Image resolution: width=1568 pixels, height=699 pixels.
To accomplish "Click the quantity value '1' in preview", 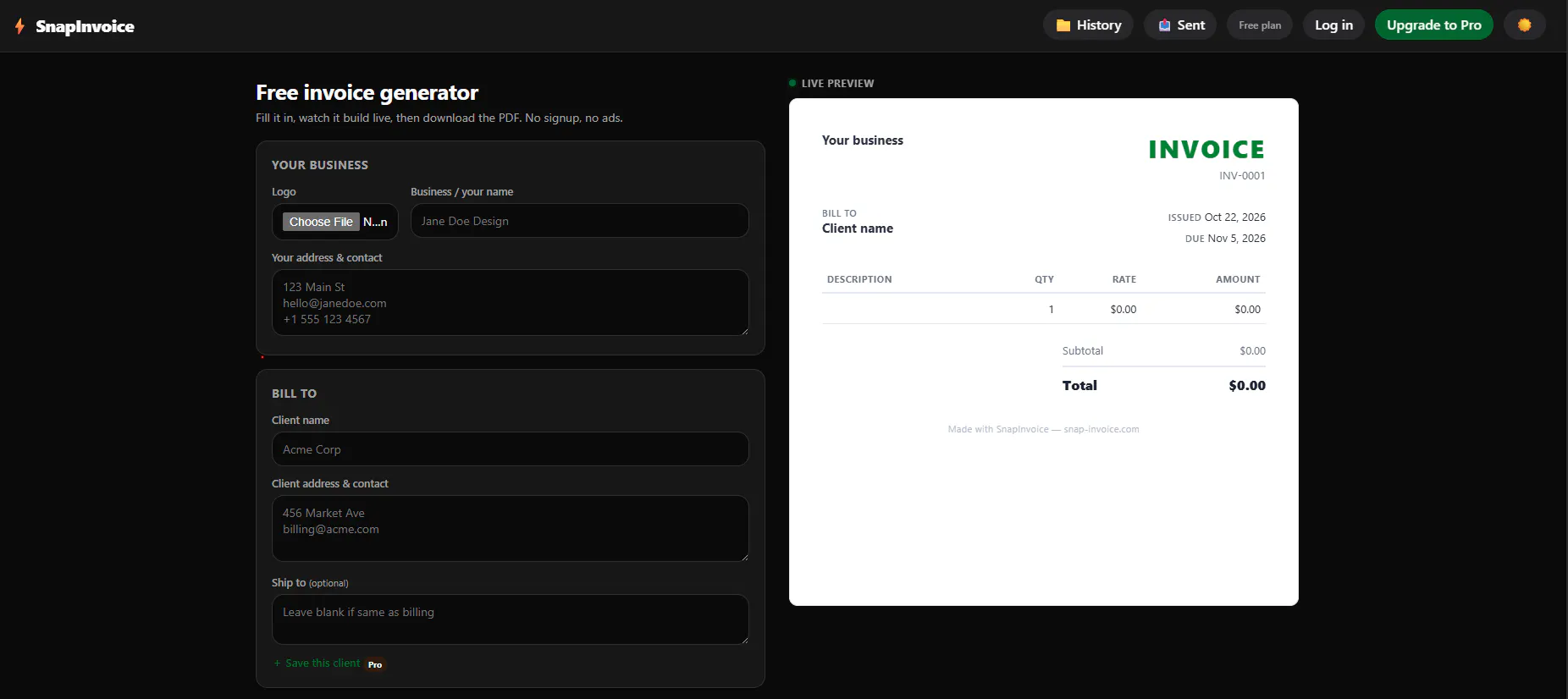I will click(x=1052, y=310).
